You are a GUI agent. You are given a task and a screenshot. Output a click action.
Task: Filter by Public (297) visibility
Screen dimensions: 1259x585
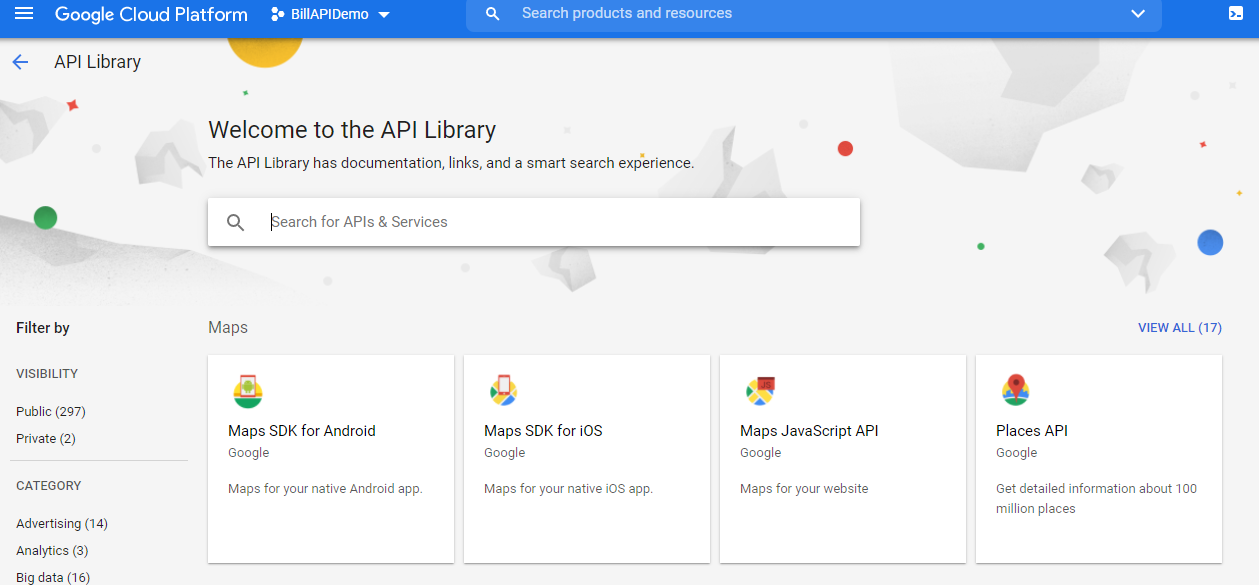coord(51,412)
